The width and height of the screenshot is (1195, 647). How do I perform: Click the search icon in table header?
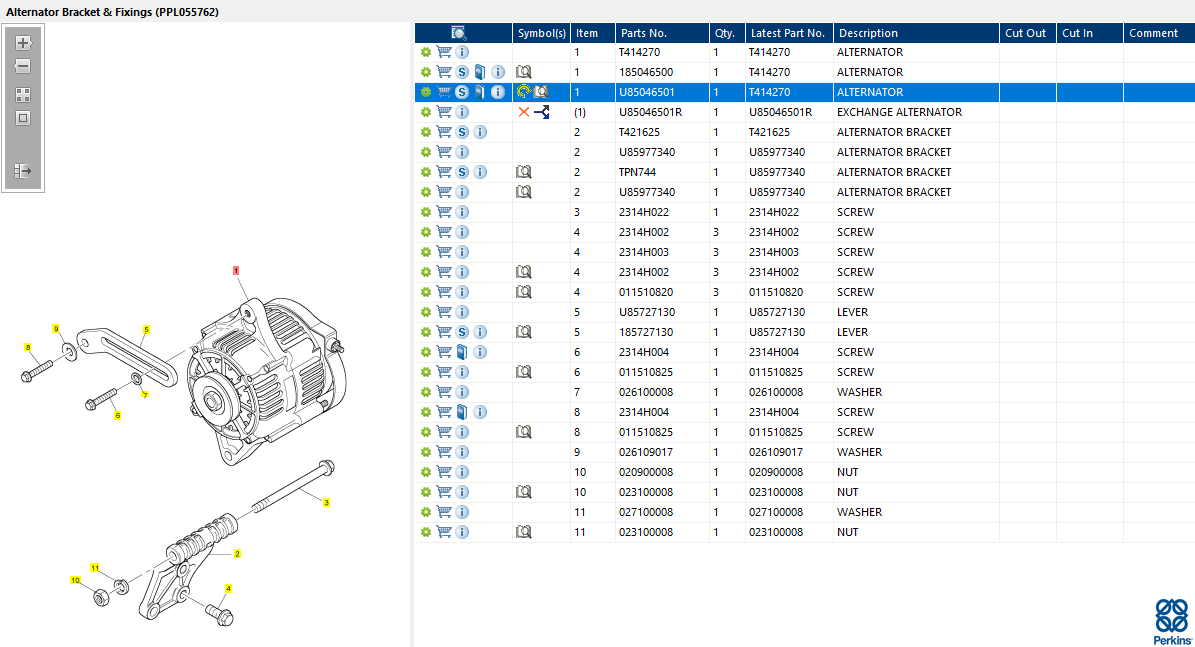pyautogui.click(x=458, y=33)
